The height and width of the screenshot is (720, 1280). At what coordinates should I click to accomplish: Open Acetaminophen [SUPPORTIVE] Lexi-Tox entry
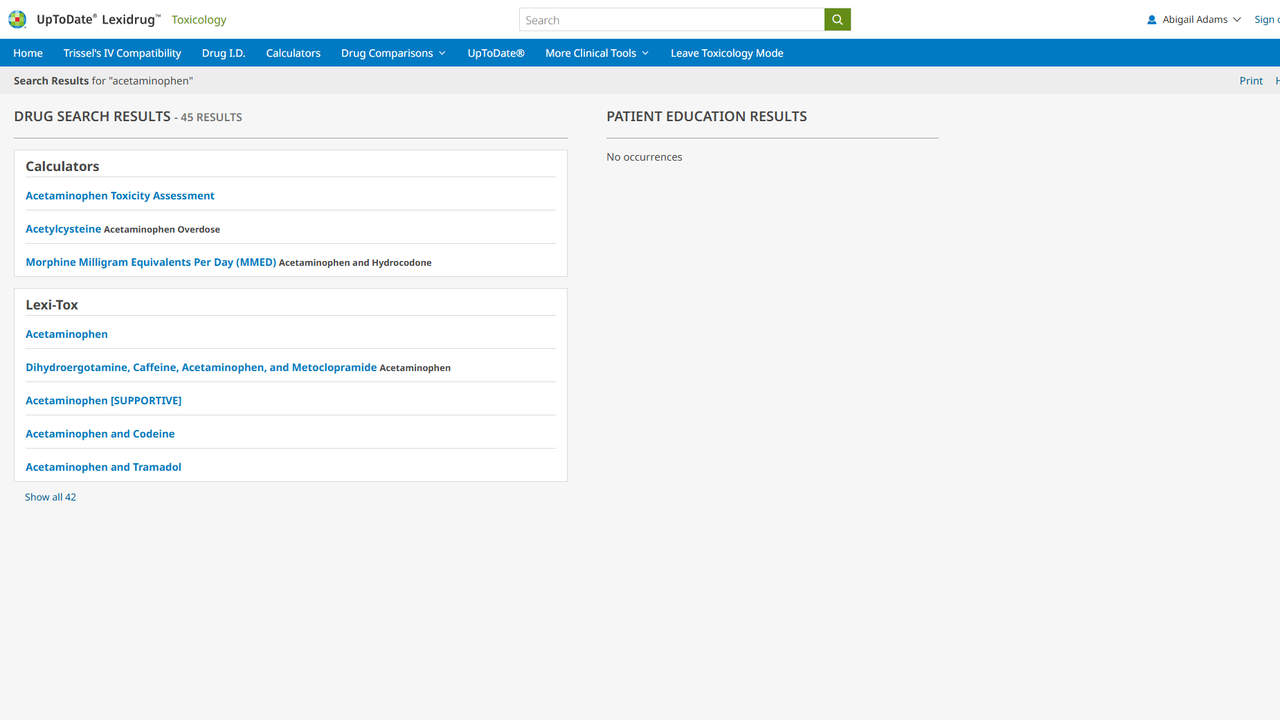[103, 400]
